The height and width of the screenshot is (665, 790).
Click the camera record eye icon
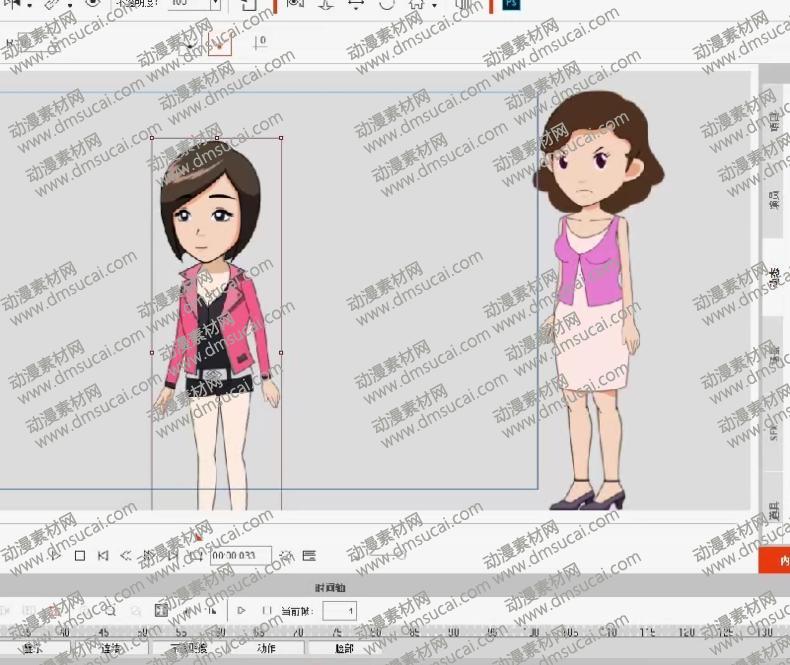point(295,4)
